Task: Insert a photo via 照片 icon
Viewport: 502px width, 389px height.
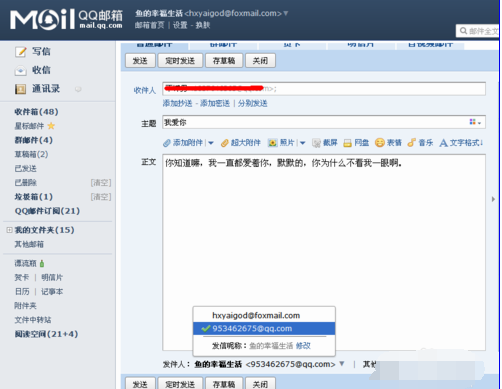Action: click(x=273, y=143)
